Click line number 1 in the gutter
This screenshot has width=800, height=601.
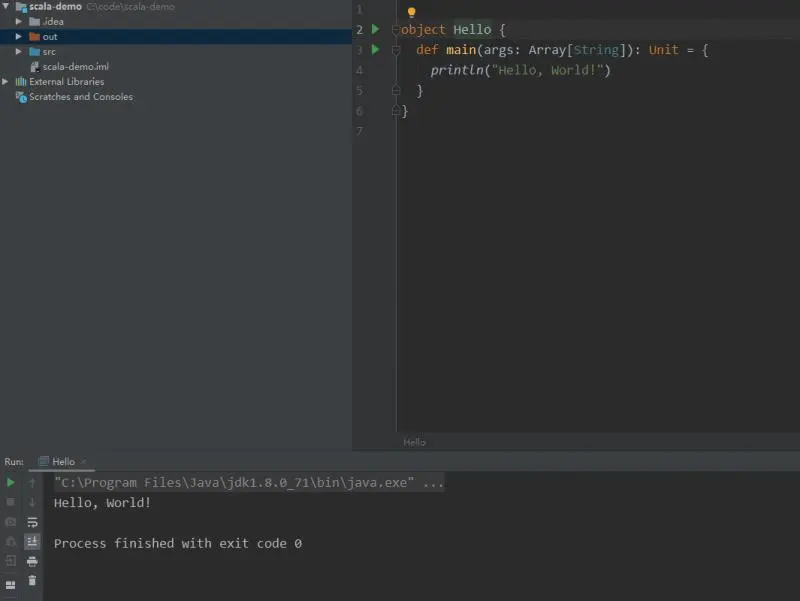(x=359, y=9)
